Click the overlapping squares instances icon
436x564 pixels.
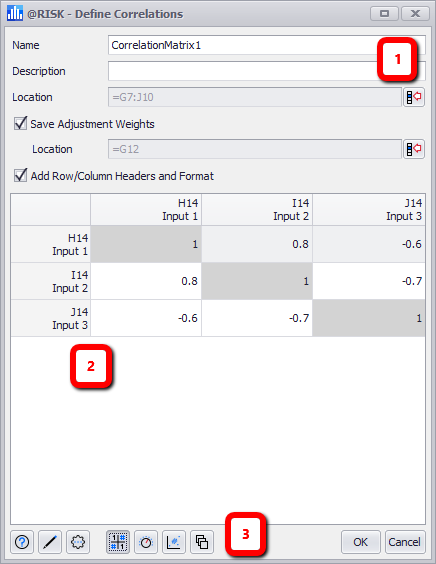click(x=202, y=542)
